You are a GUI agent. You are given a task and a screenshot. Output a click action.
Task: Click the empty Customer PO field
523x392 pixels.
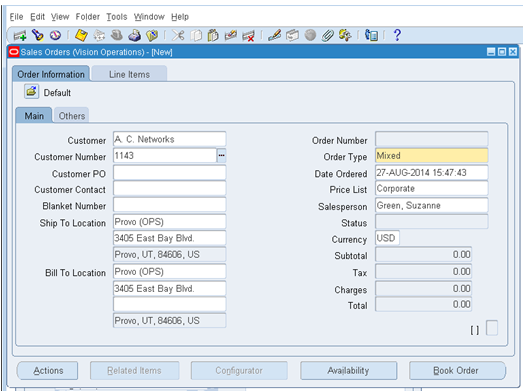pyautogui.click(x=169, y=173)
